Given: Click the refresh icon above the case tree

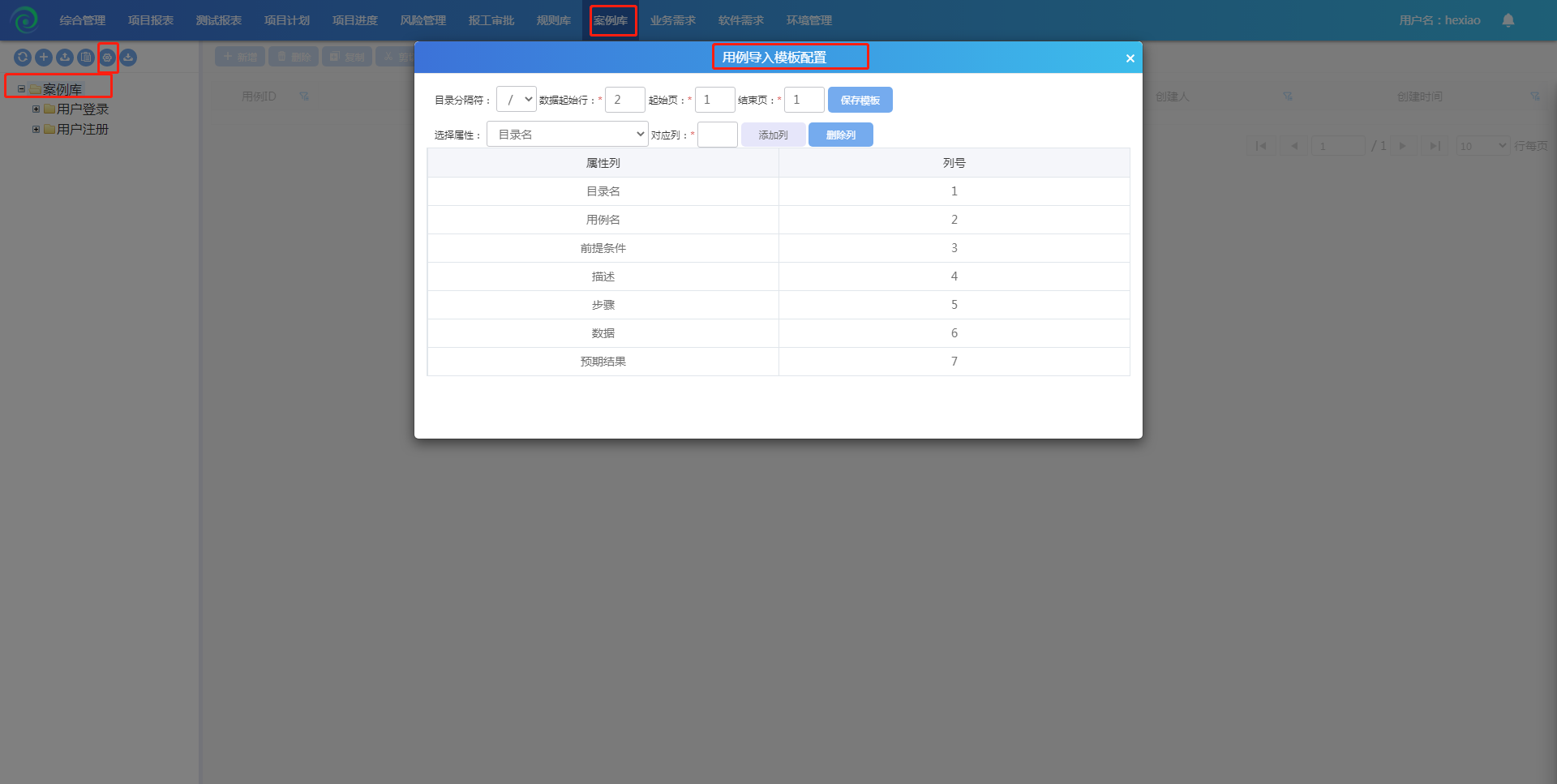Looking at the screenshot, I should [x=23, y=58].
